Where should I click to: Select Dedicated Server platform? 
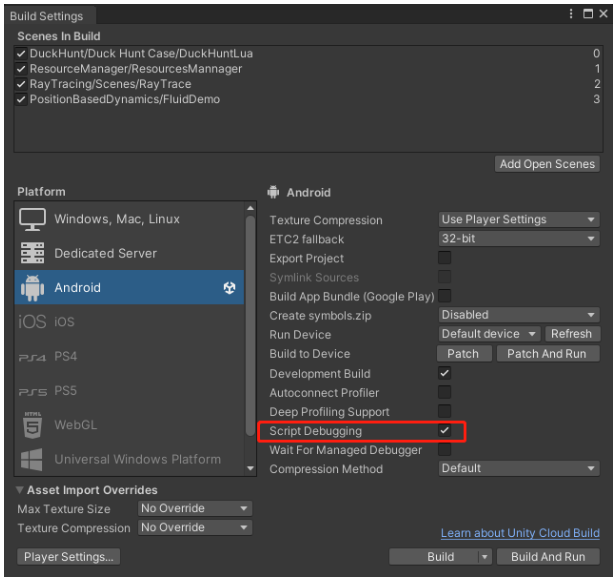click(129, 253)
